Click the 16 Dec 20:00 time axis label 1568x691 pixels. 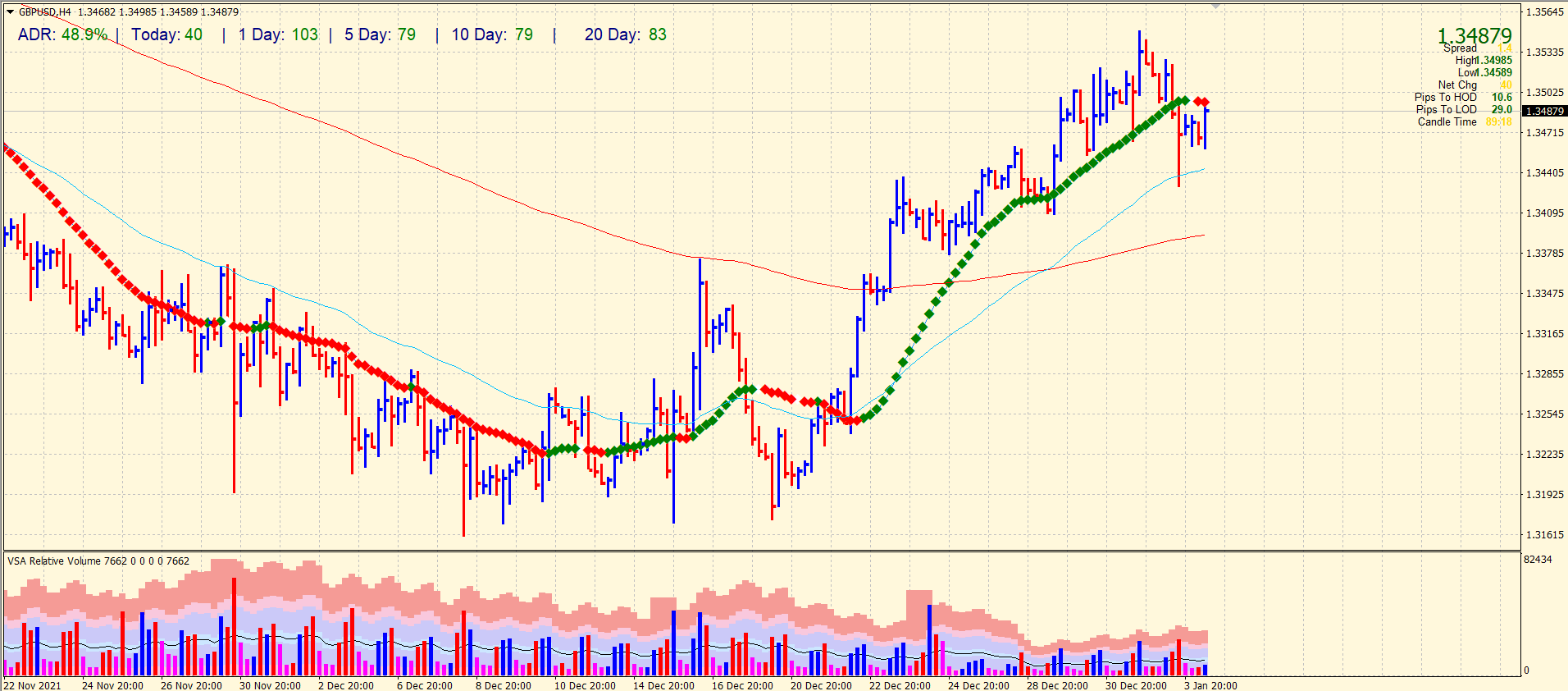point(742,686)
